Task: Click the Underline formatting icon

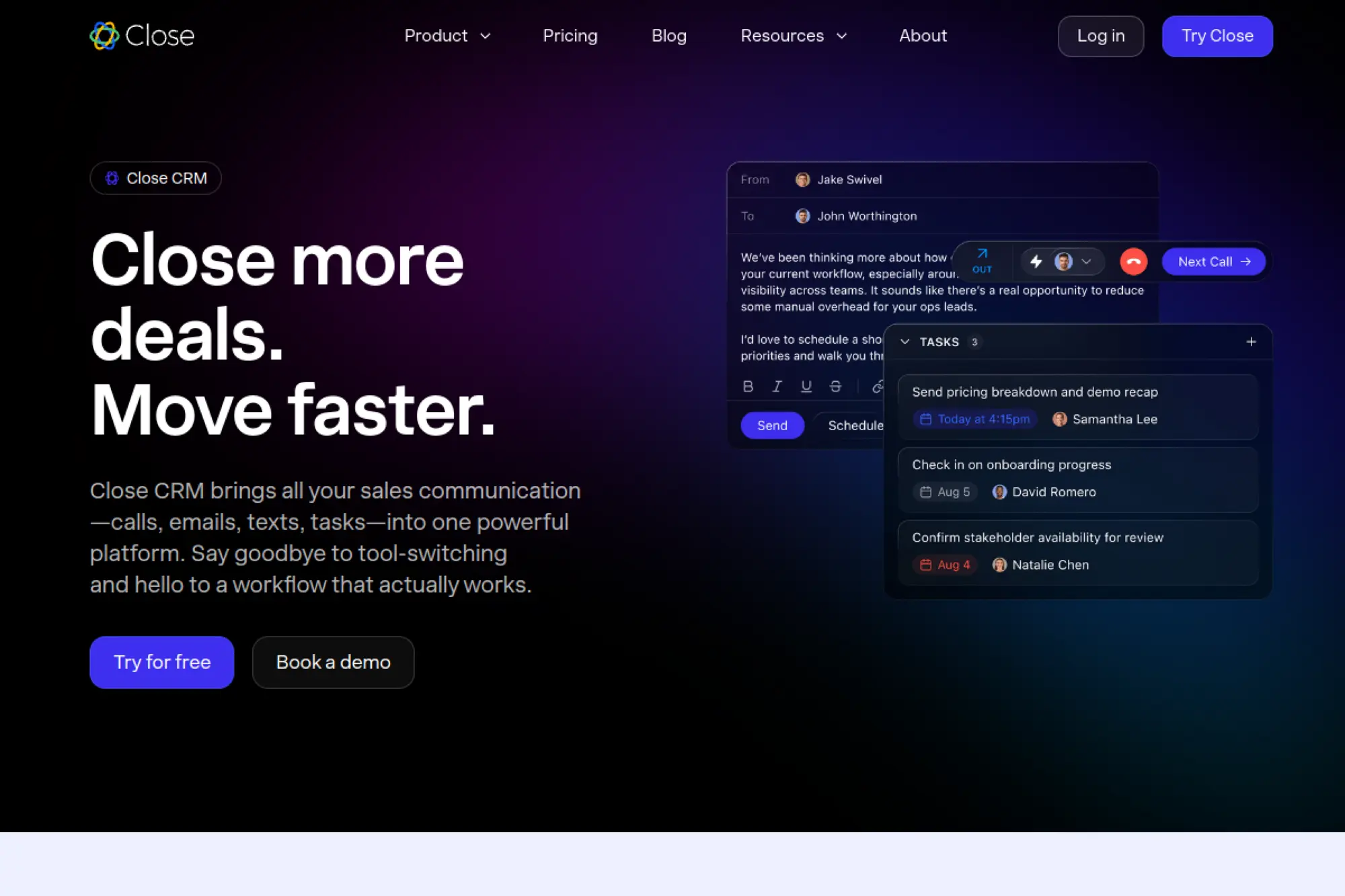Action: 806,386
